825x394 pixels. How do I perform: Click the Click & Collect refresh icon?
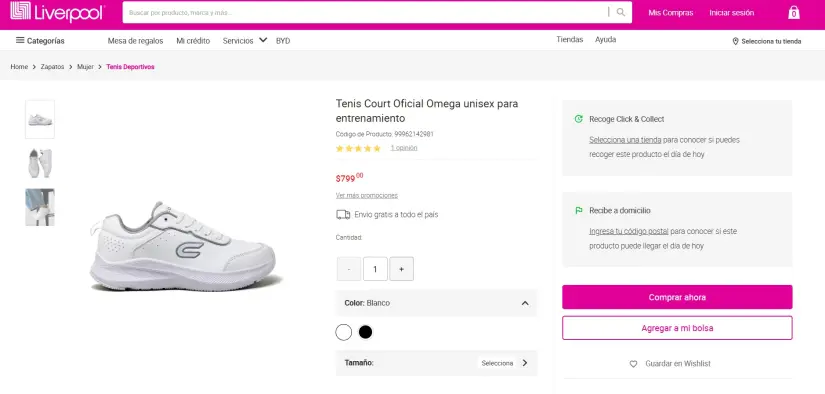[x=579, y=119]
